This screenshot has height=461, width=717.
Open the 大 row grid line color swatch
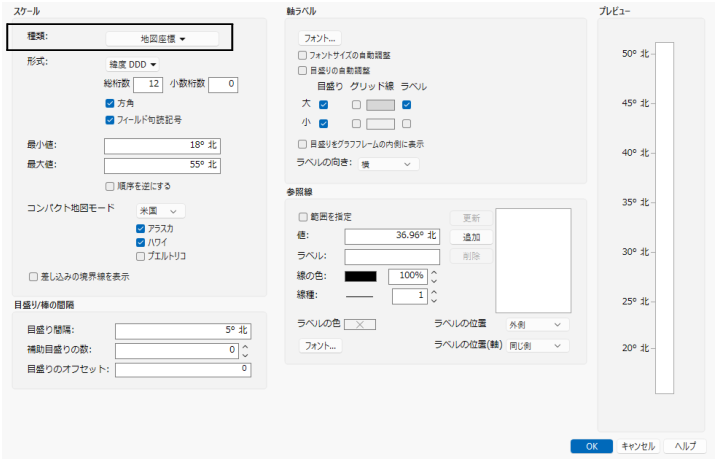[x=380, y=105]
